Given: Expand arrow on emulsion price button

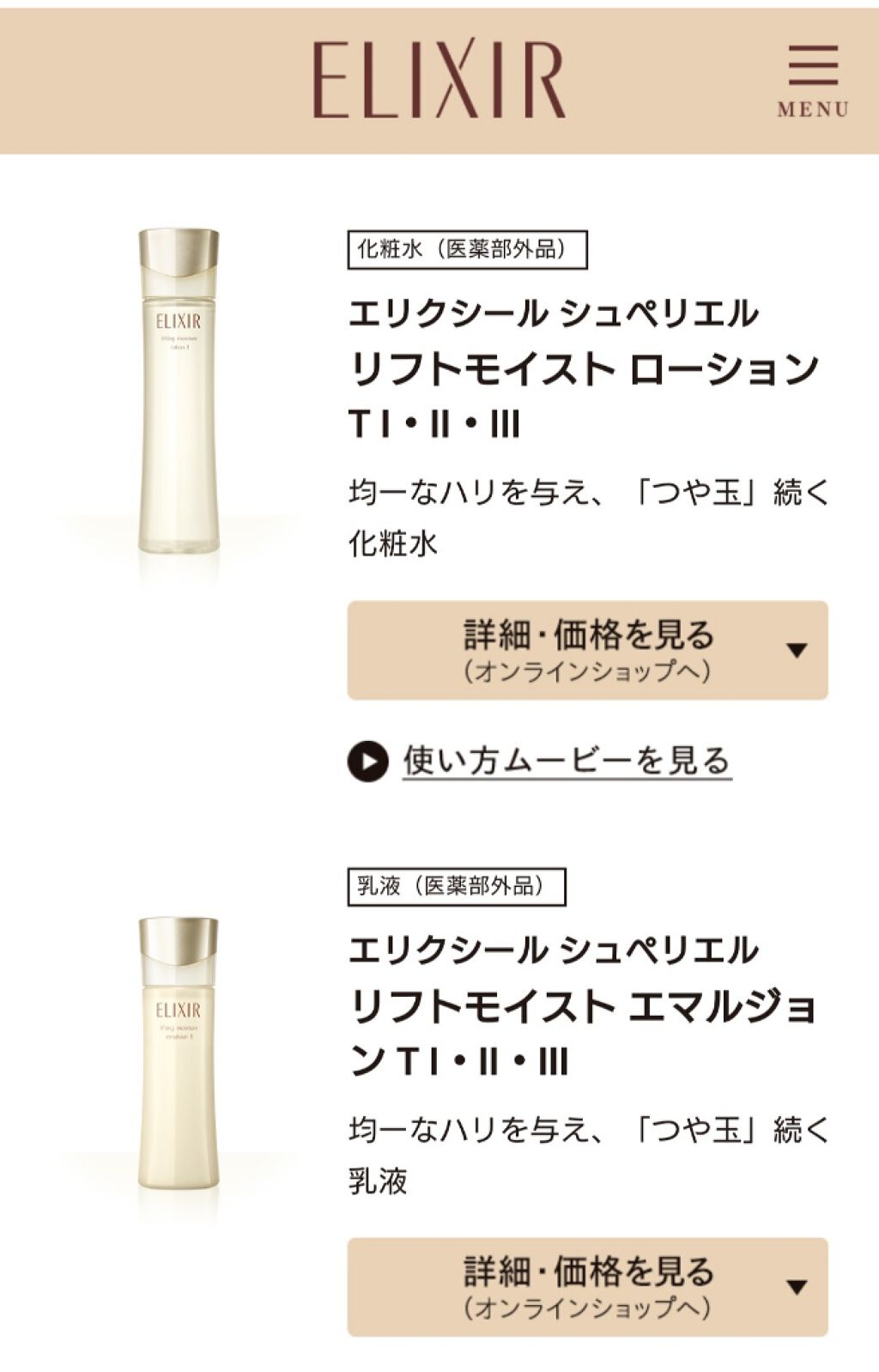Looking at the screenshot, I should (x=797, y=1287).
